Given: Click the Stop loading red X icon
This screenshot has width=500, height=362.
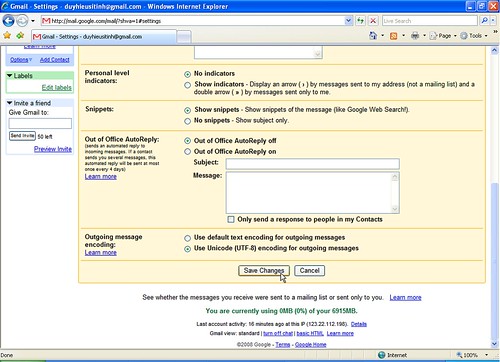Looking at the screenshot, I should (373, 21).
